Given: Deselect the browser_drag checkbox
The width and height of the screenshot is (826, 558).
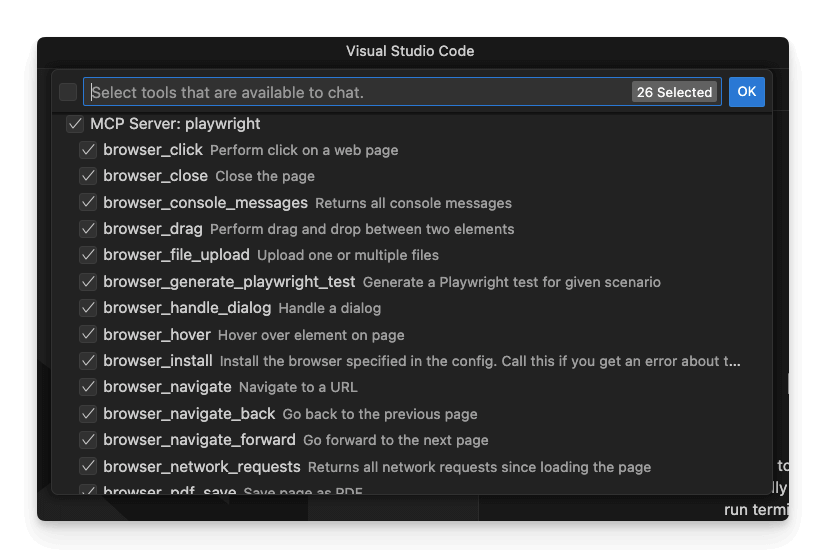Looking at the screenshot, I should (88, 229).
